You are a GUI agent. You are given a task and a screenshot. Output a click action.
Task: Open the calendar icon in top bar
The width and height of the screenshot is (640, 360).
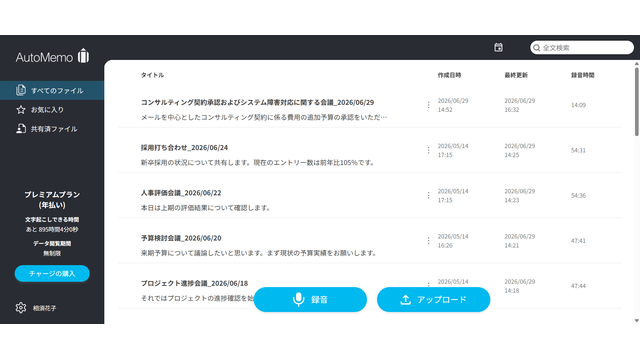(498, 47)
